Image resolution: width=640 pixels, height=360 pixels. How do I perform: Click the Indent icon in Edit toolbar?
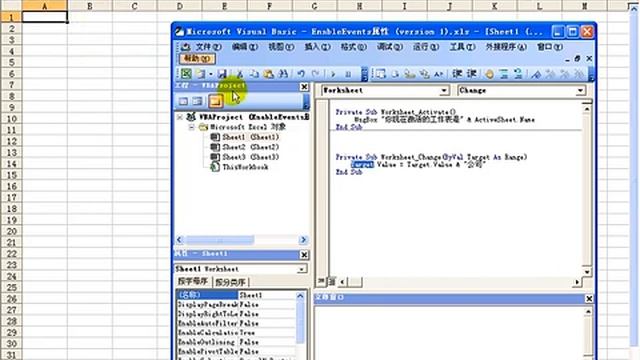(x=457, y=74)
